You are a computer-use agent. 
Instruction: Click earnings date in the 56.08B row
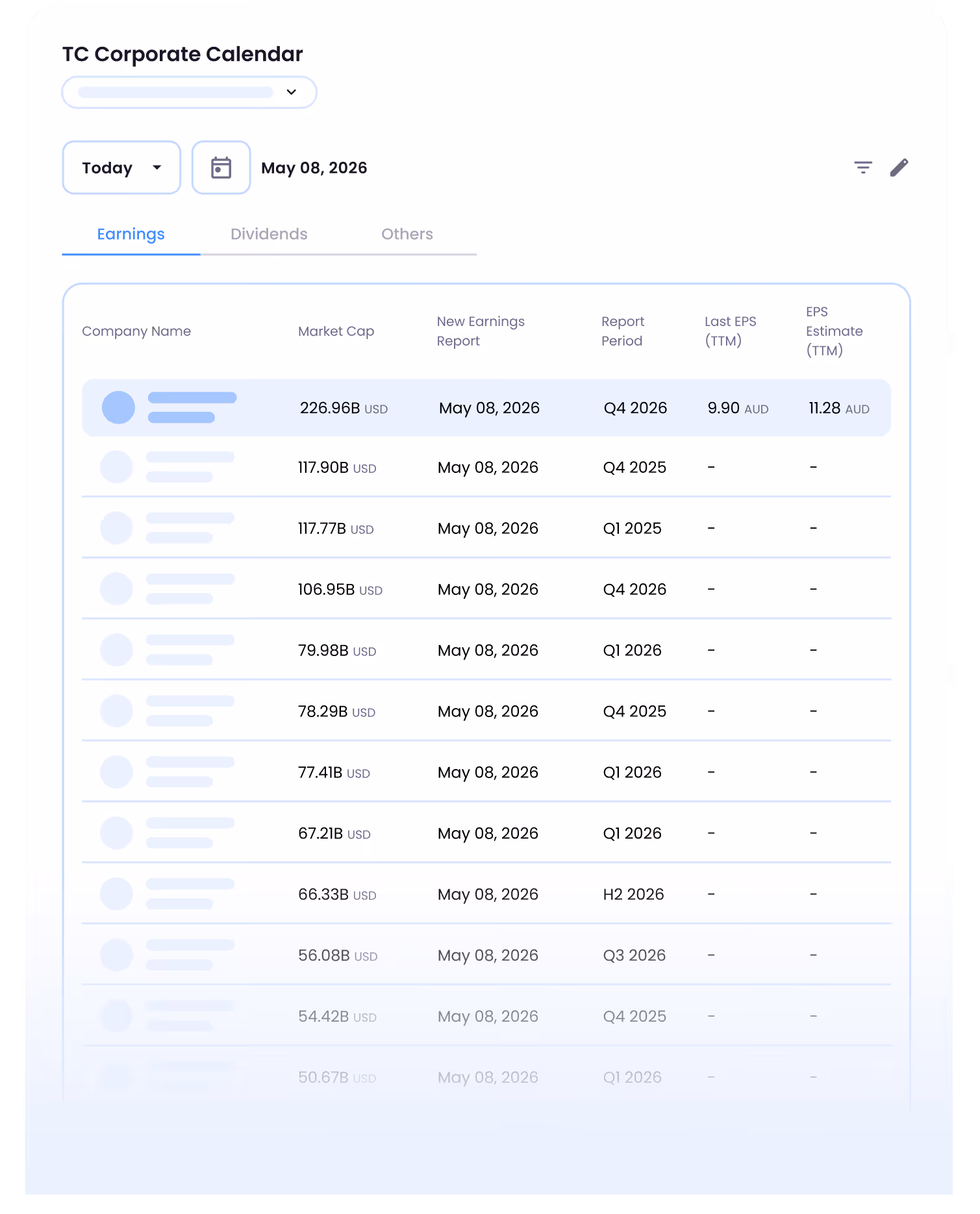tap(488, 956)
